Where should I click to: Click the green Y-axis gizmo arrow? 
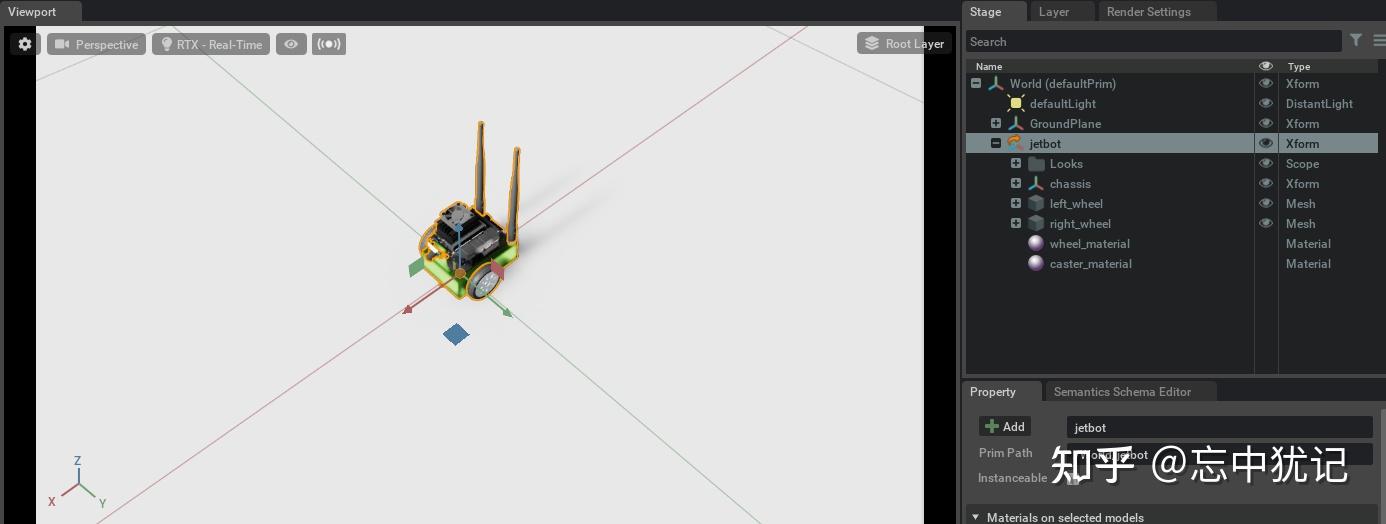(x=506, y=312)
